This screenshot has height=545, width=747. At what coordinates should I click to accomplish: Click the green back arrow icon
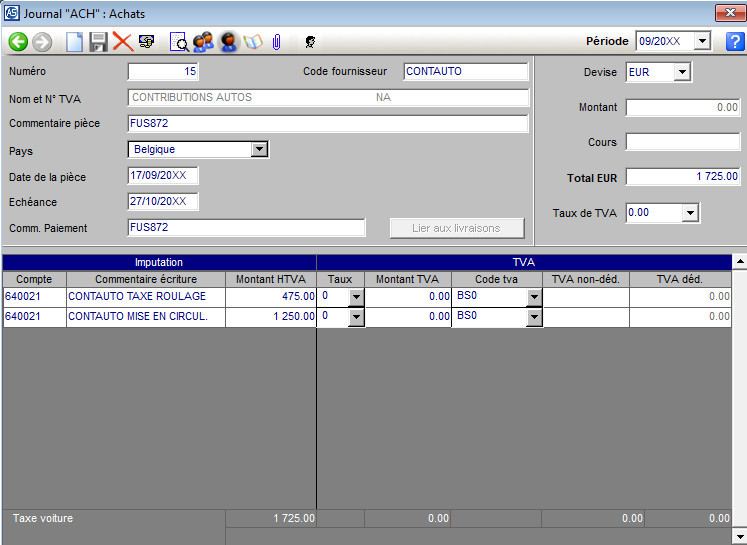point(18,42)
